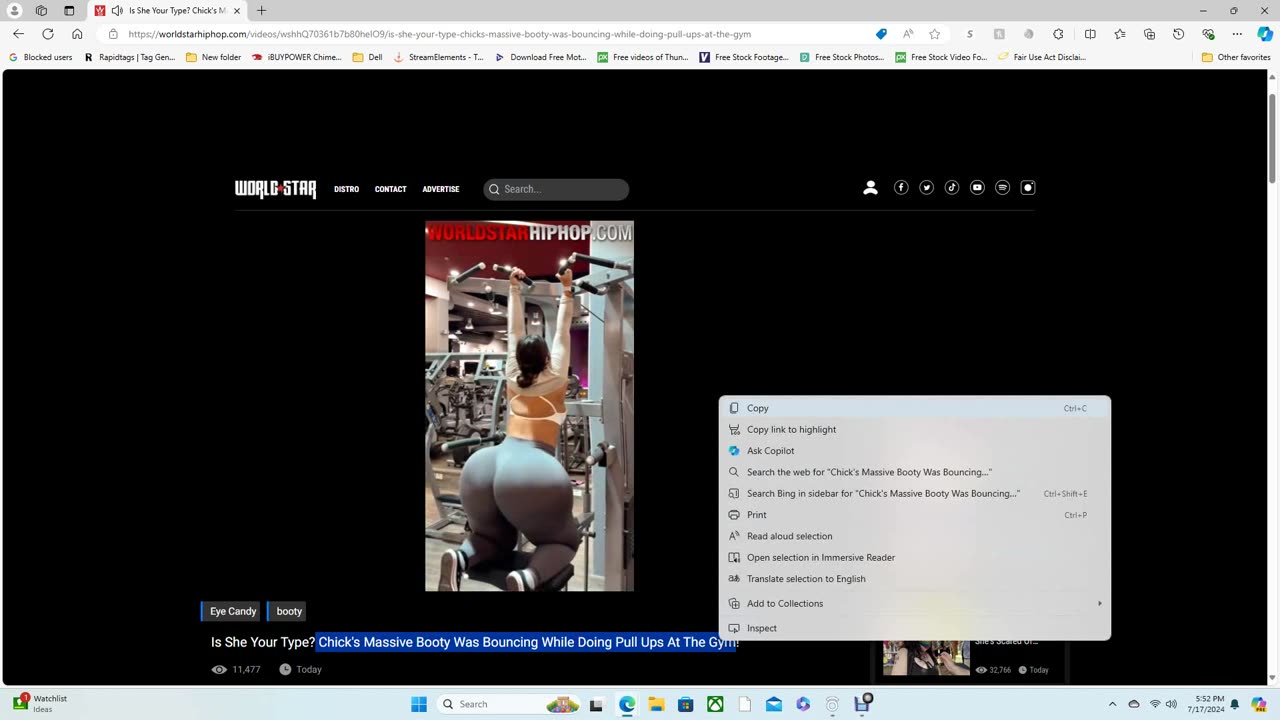Screen dimensions: 1280x720
Task: Open the Edge profile icon
Action: [15, 10]
